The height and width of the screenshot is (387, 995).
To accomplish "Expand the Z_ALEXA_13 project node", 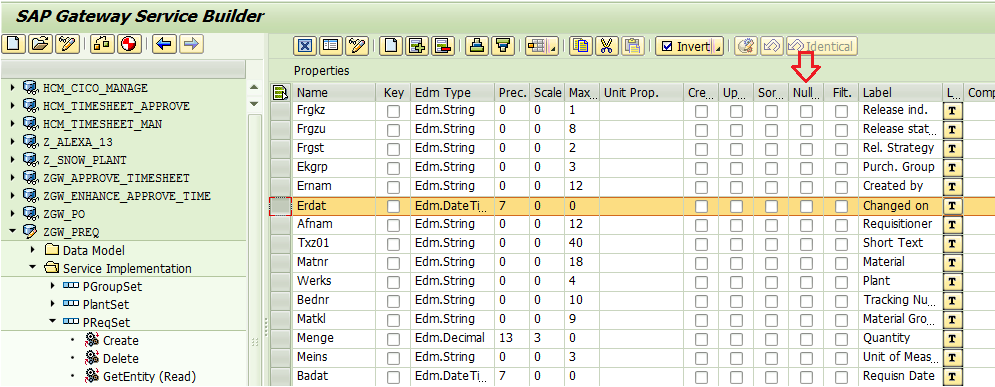I will [x=13, y=141].
